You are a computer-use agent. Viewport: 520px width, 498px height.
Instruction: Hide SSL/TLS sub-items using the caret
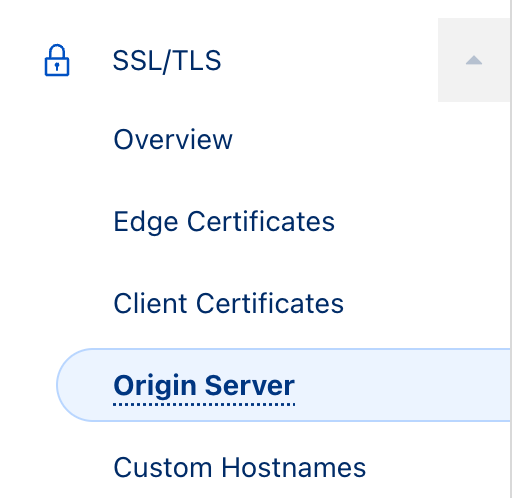coord(474,60)
